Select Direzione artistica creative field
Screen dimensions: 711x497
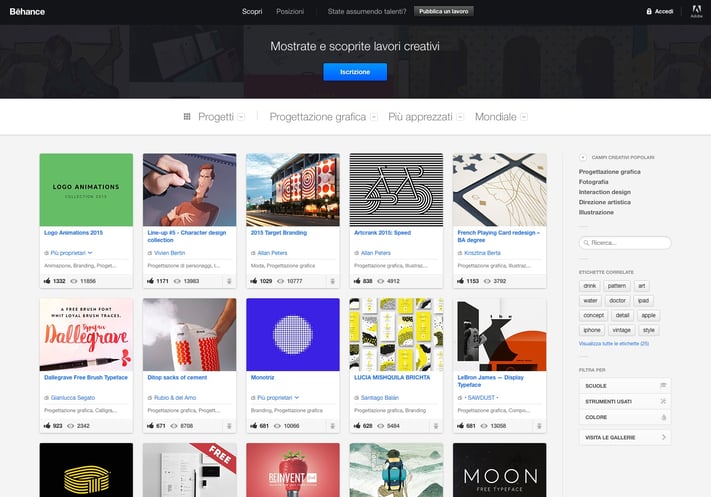604,202
